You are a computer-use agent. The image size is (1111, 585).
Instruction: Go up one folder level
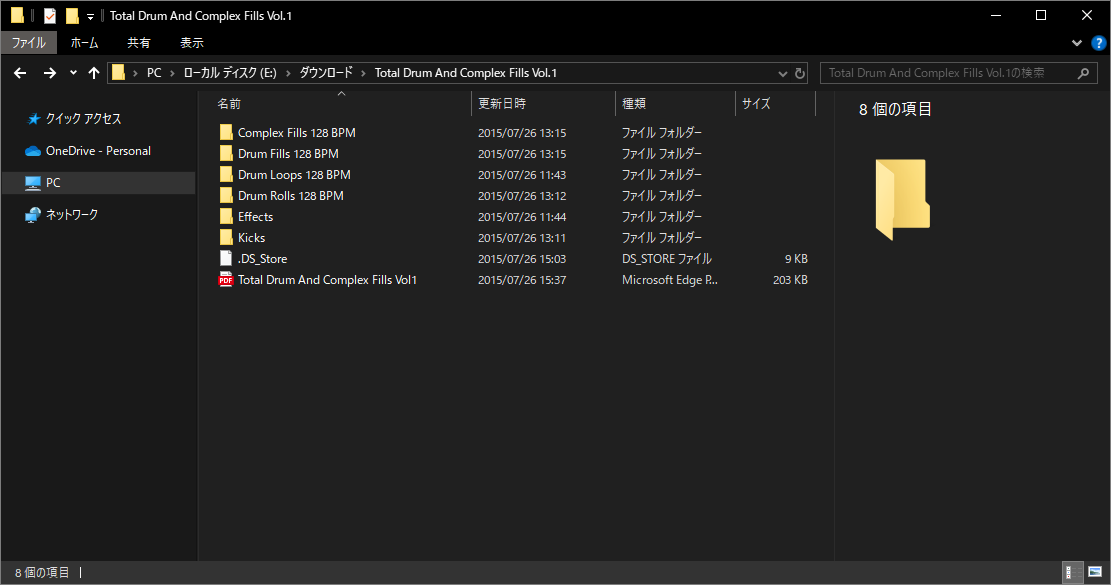pos(94,73)
